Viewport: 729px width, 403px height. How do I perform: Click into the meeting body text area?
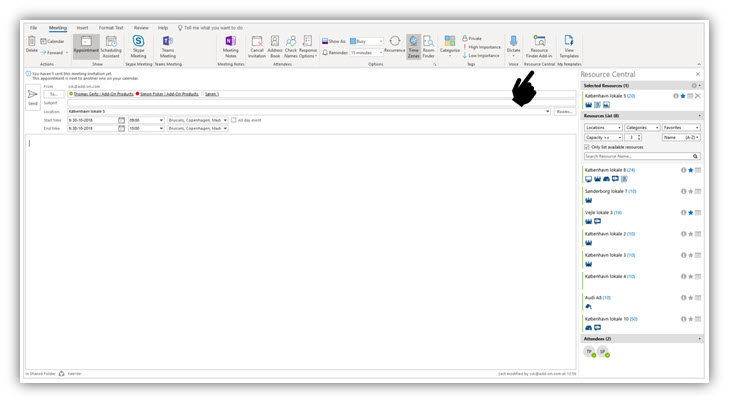coord(300,251)
